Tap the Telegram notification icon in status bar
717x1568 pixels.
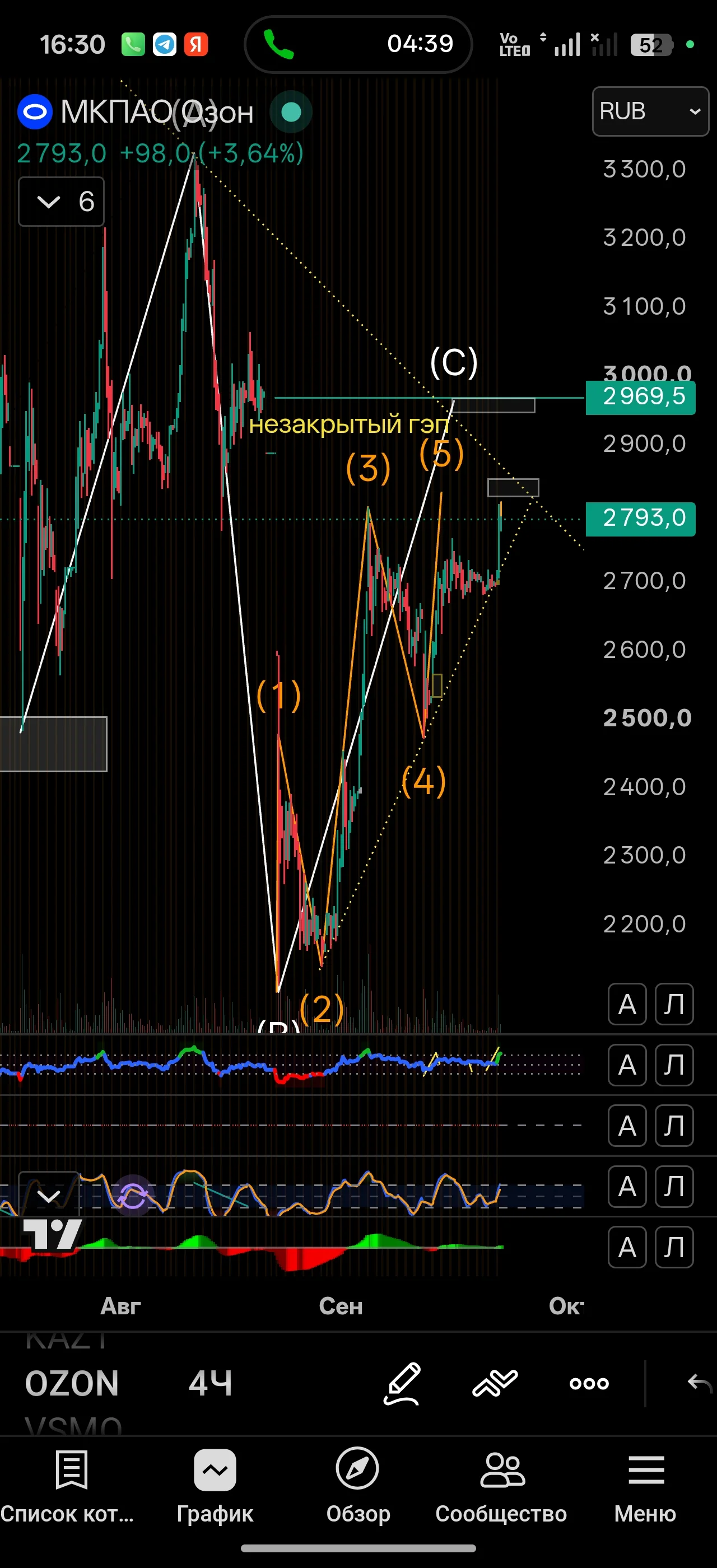(164, 44)
